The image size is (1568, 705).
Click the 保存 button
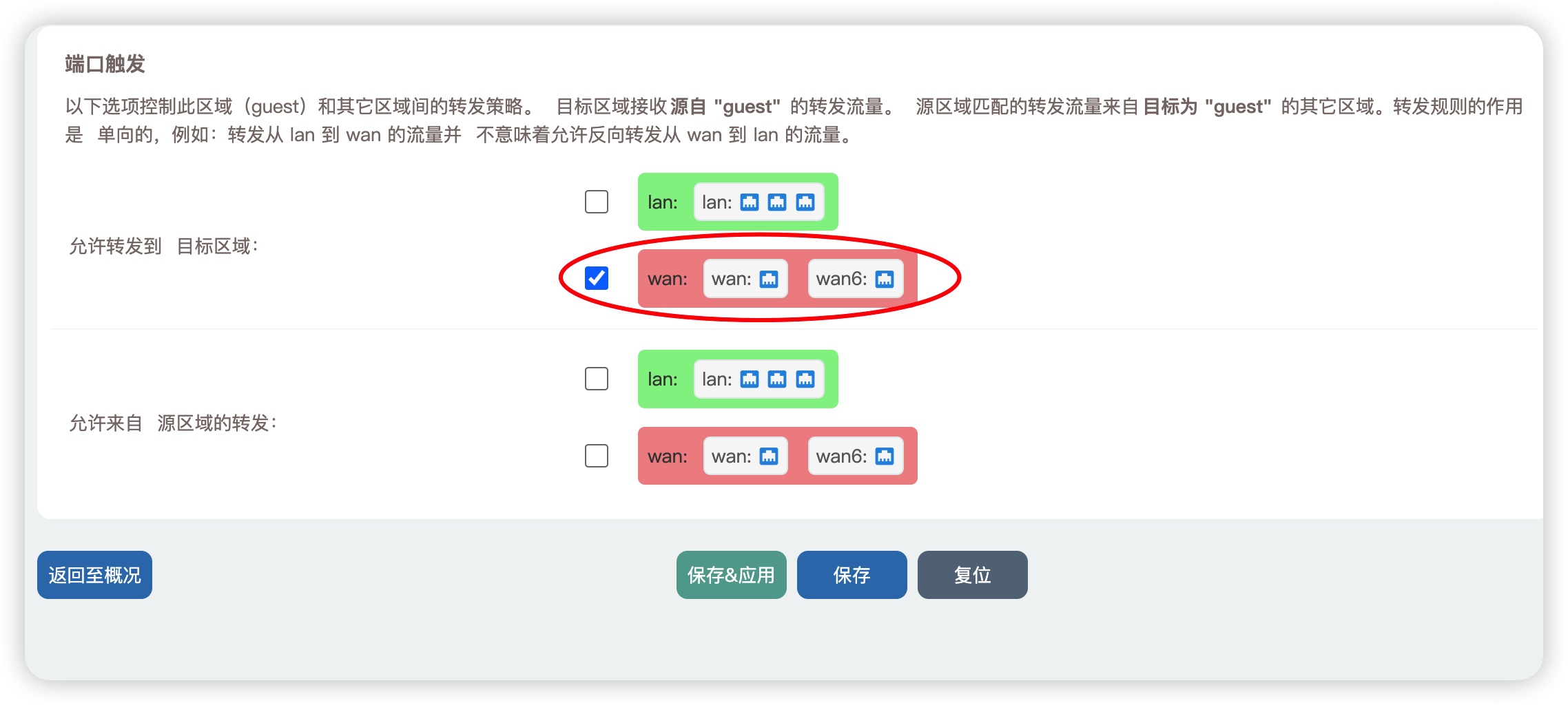[x=852, y=574]
